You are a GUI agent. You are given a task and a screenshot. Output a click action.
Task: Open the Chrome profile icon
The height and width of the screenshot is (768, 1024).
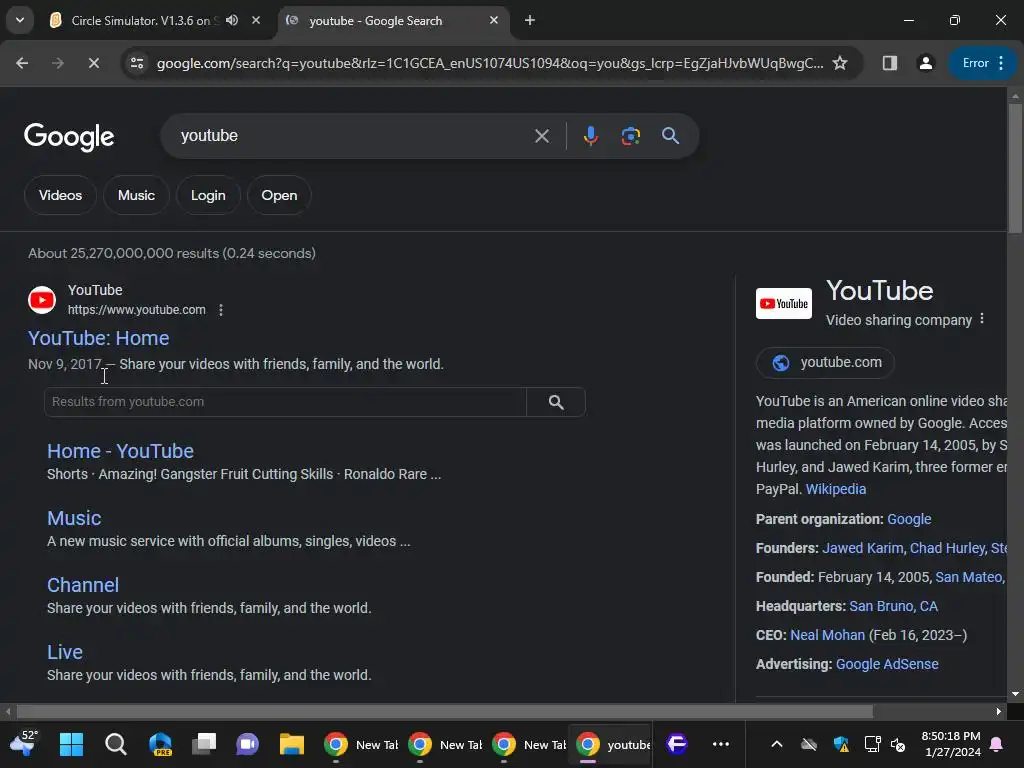pos(925,63)
